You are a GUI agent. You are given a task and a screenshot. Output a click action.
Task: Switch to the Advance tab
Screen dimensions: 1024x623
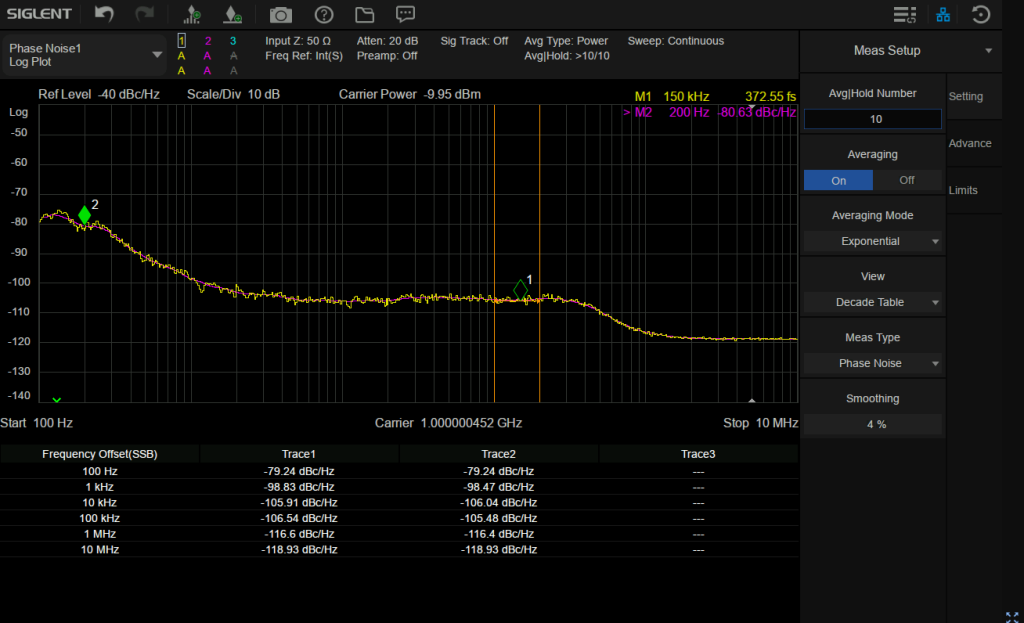[970, 143]
